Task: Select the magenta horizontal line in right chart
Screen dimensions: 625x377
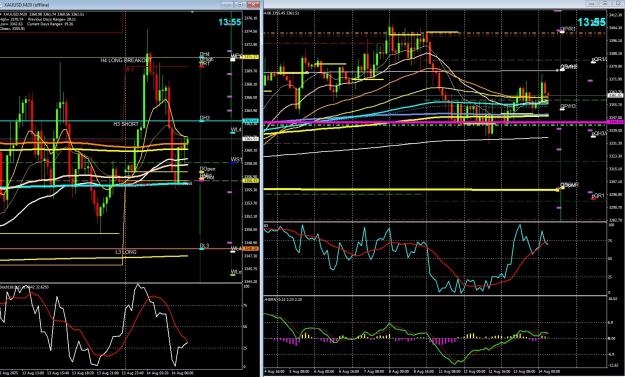Action: (434, 122)
